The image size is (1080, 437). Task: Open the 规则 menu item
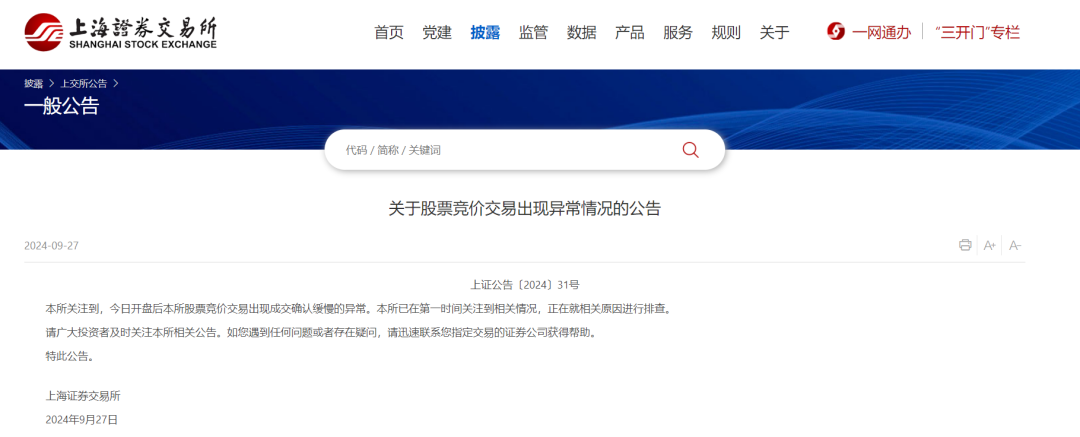click(727, 32)
